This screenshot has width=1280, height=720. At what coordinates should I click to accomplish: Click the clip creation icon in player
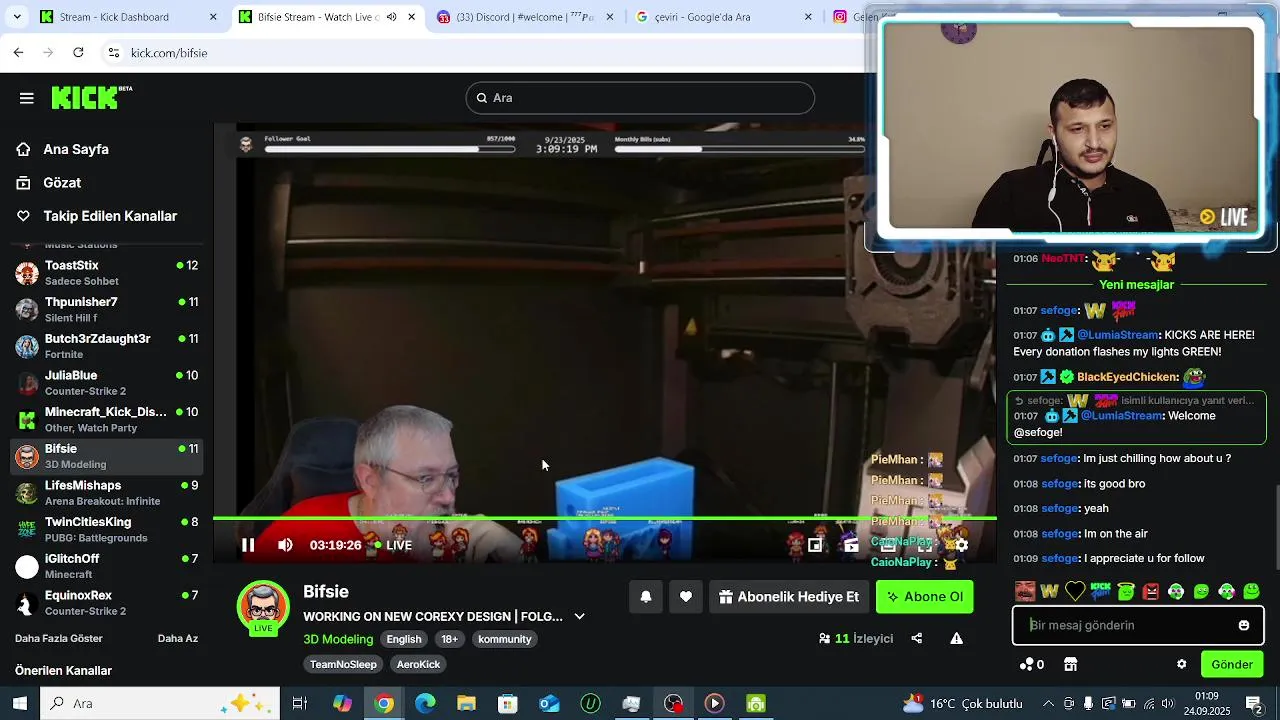(851, 545)
